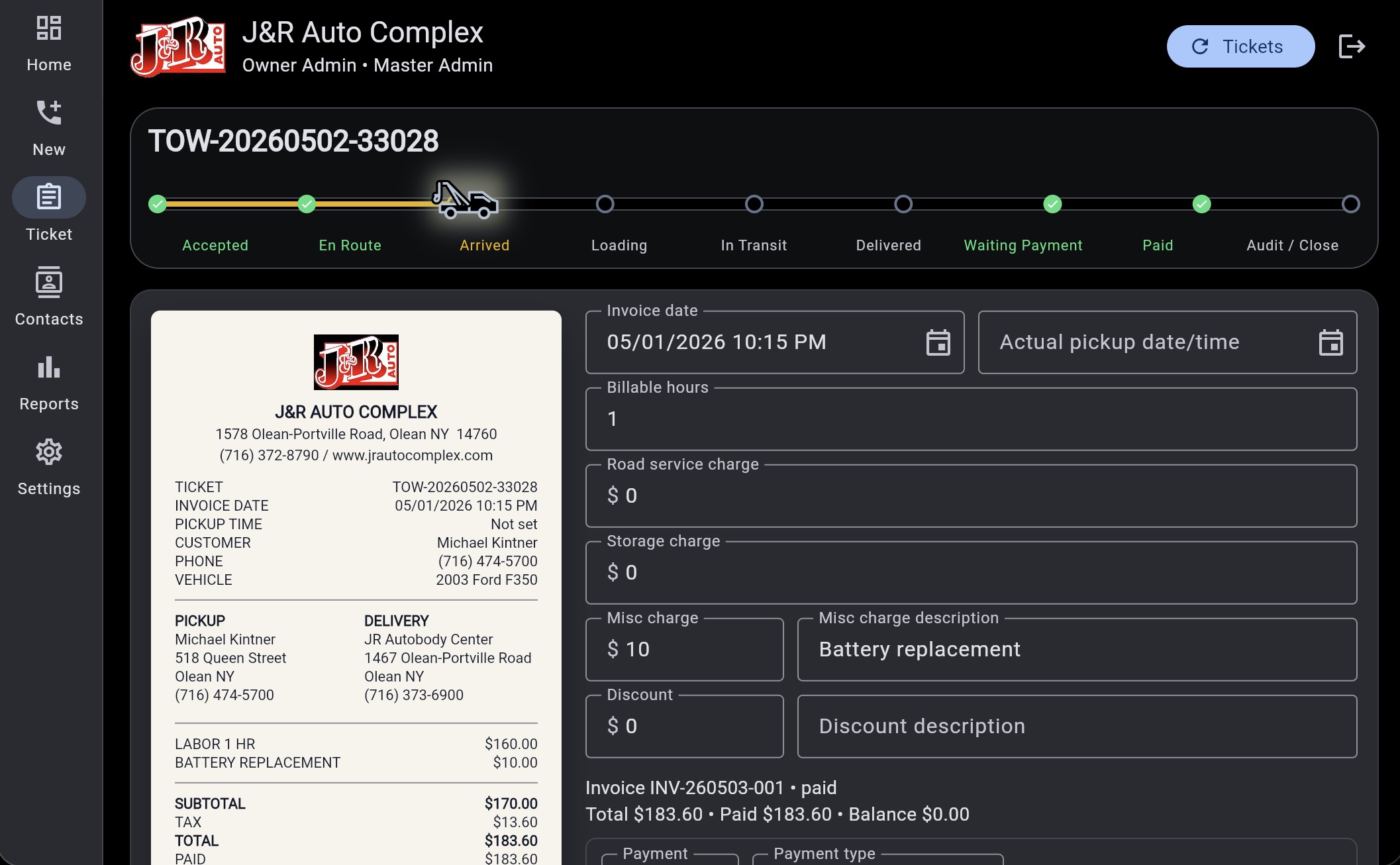Screen dimensions: 1400x865
Task: Open the Home dashboard icon
Action: click(x=49, y=28)
